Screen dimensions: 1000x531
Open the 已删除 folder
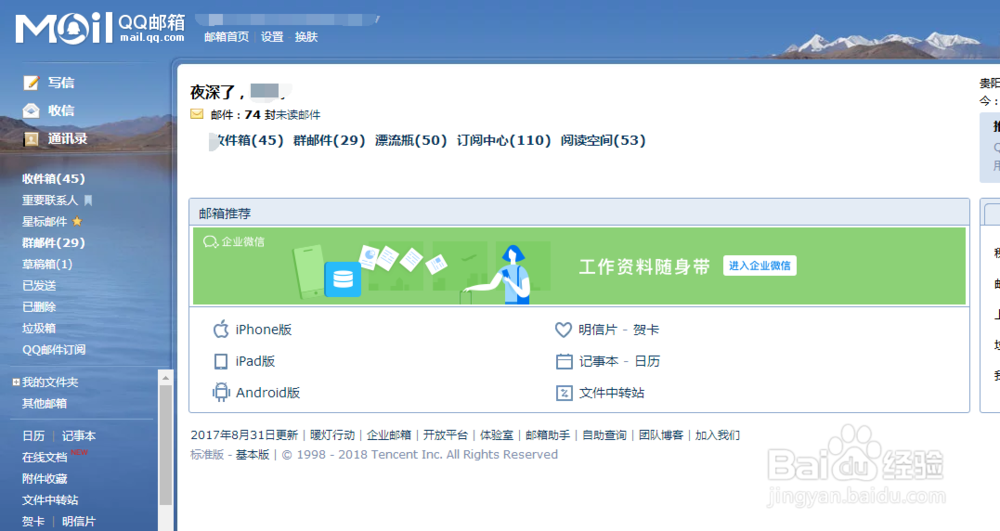39,307
